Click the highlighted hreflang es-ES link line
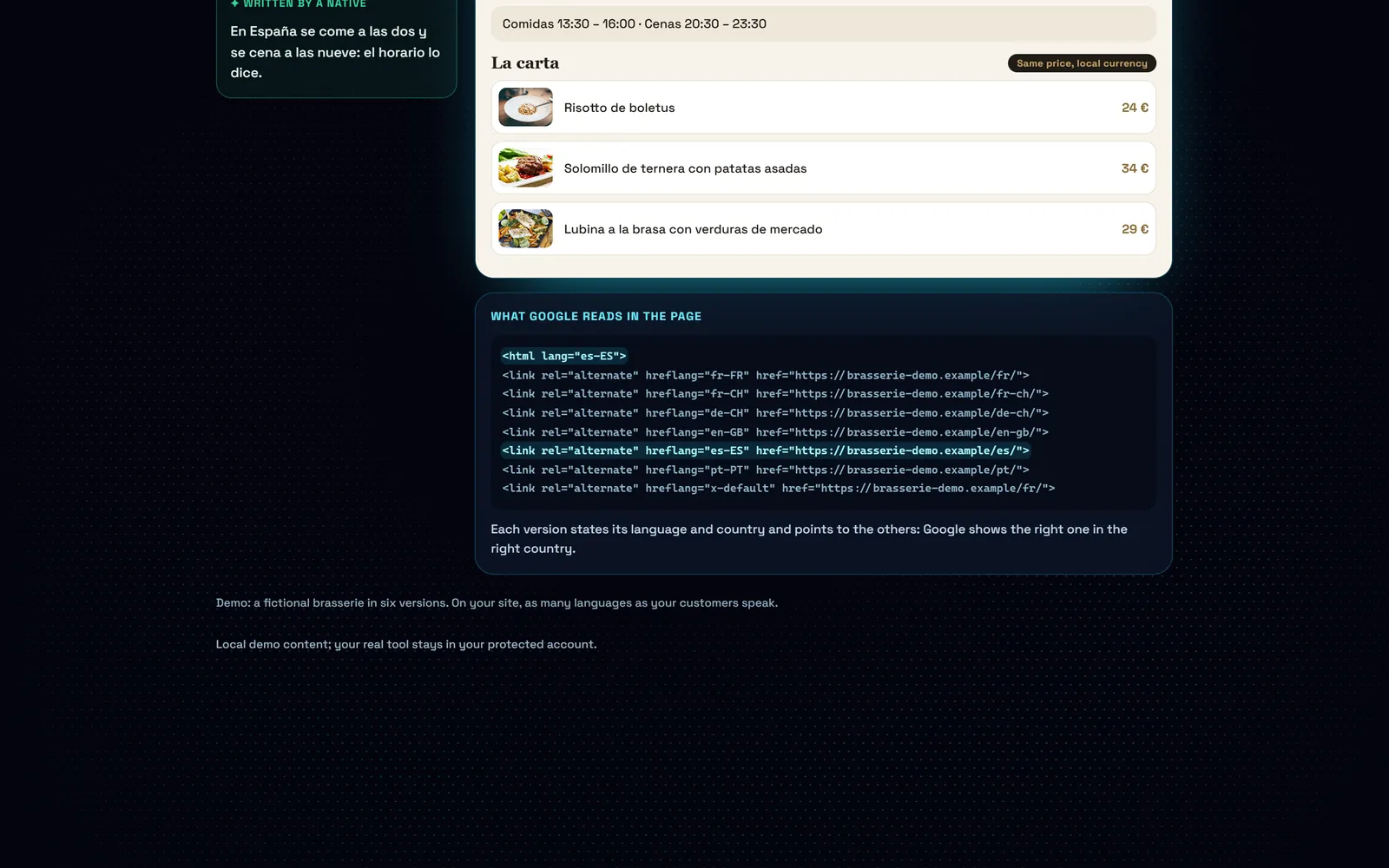 (x=766, y=450)
